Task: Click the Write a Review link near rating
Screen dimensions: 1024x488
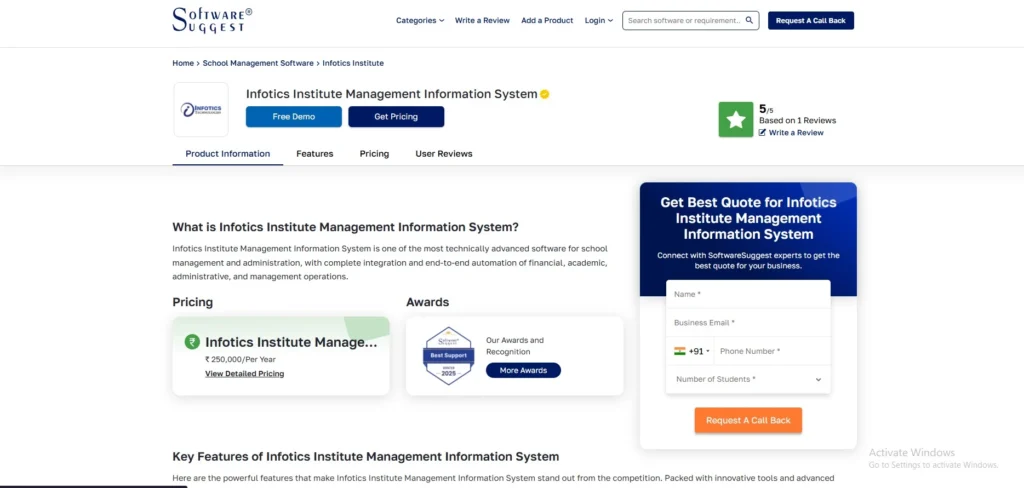Action: tap(796, 133)
